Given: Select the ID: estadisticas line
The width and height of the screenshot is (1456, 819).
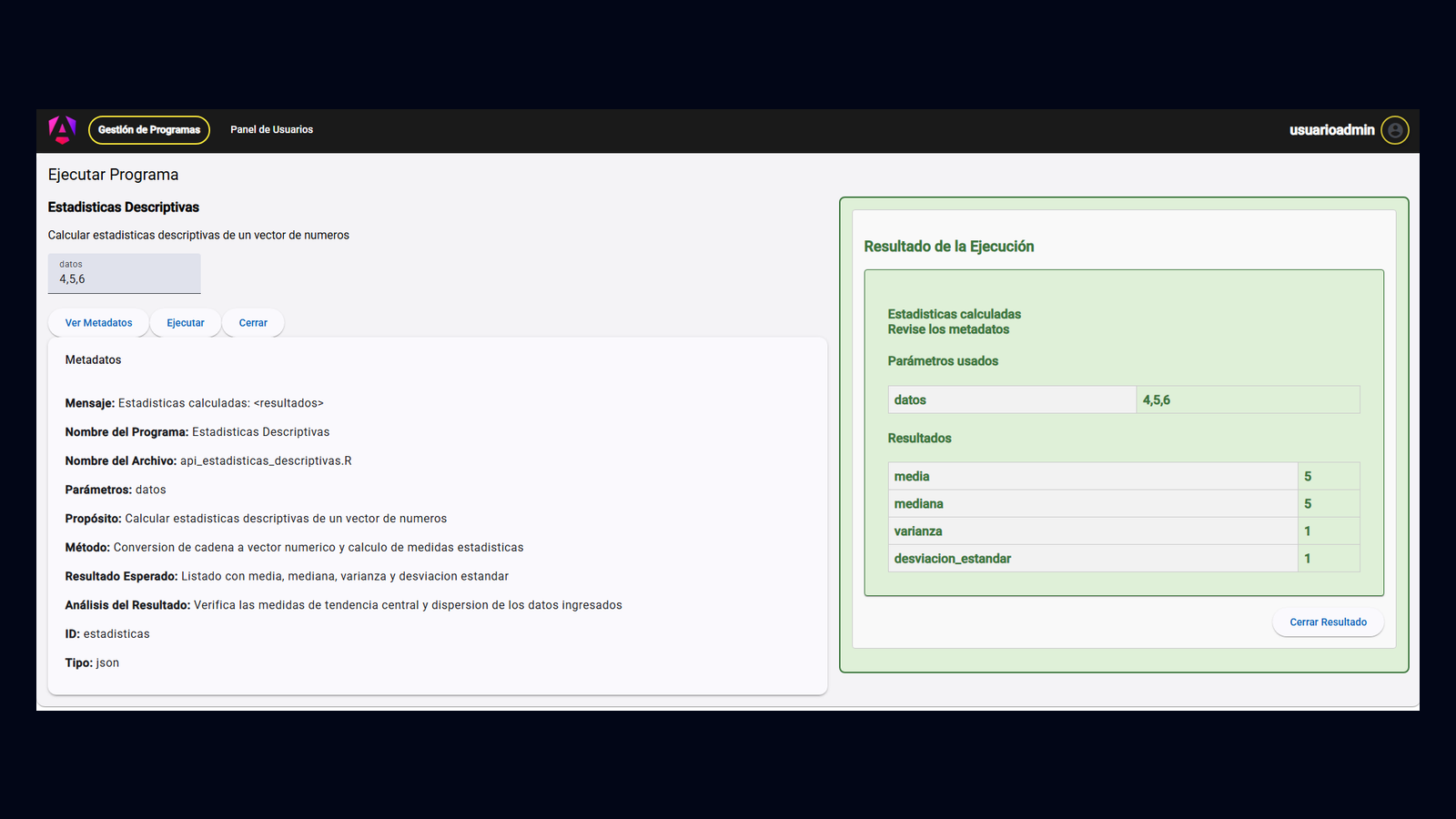Looking at the screenshot, I should [107, 634].
